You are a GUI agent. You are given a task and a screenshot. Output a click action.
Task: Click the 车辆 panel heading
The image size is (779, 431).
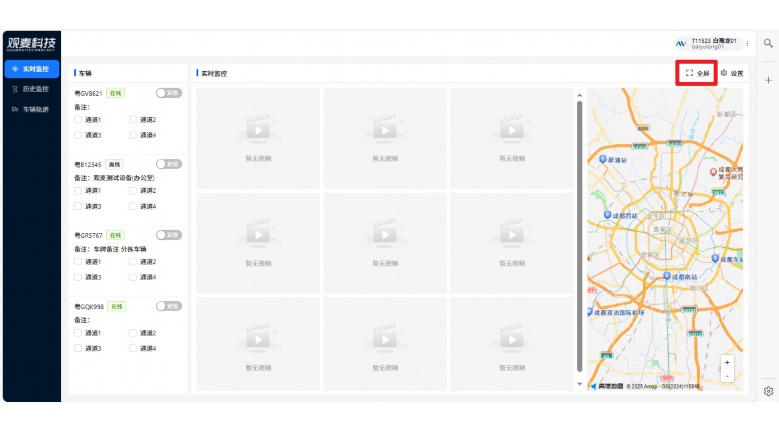click(85, 73)
